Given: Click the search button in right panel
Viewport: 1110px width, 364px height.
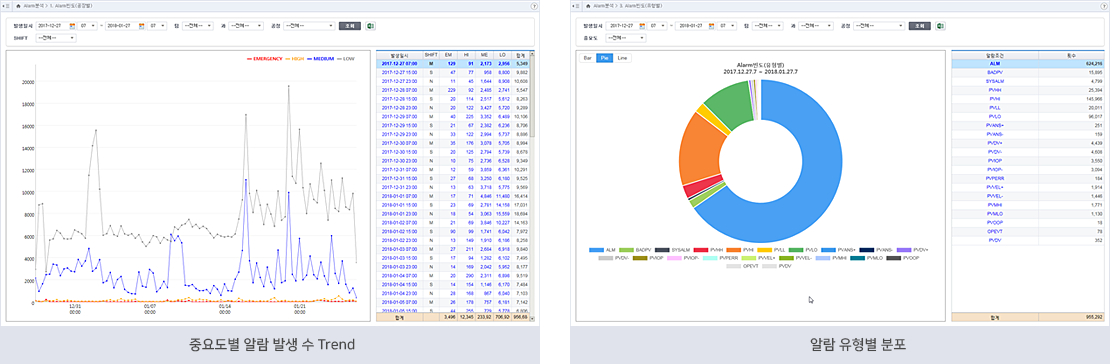Looking at the screenshot, I should [919, 25].
